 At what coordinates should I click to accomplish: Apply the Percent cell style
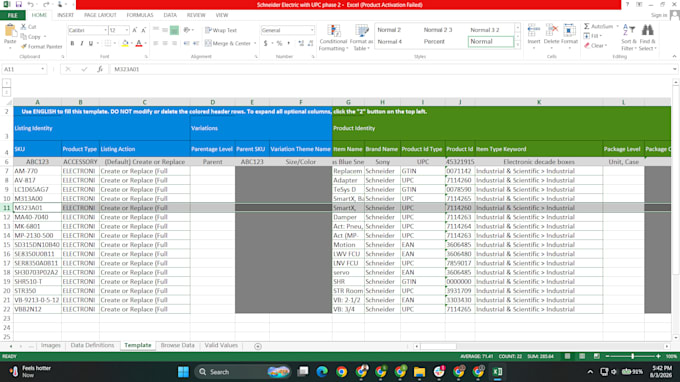click(434, 42)
